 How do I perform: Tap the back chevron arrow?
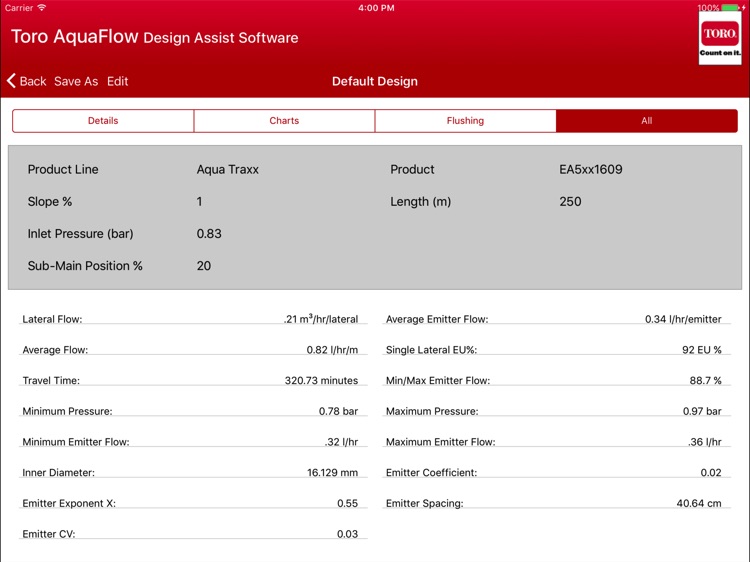(11, 81)
